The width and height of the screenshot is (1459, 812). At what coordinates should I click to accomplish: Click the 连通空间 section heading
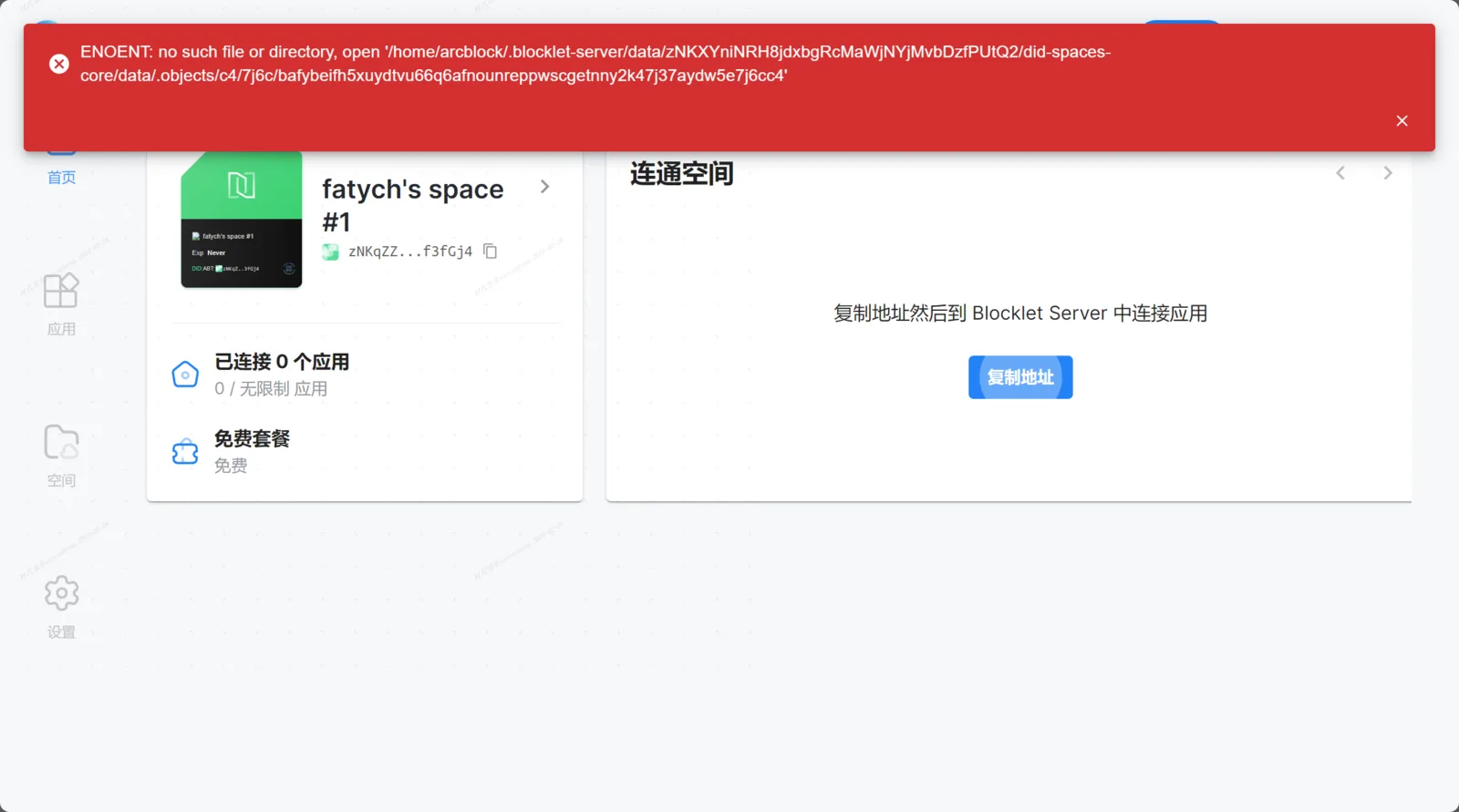(x=682, y=173)
